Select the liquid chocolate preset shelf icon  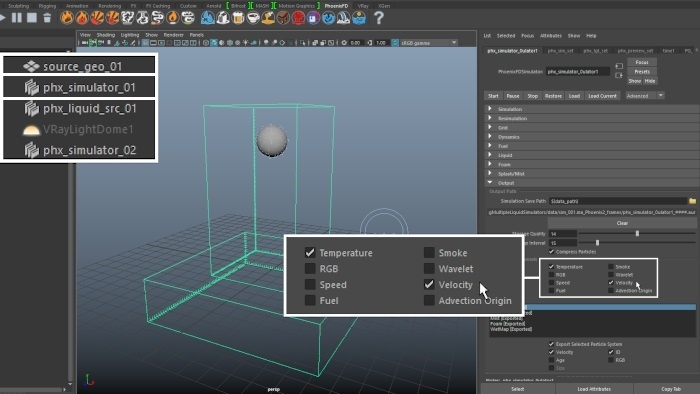coord(283,18)
